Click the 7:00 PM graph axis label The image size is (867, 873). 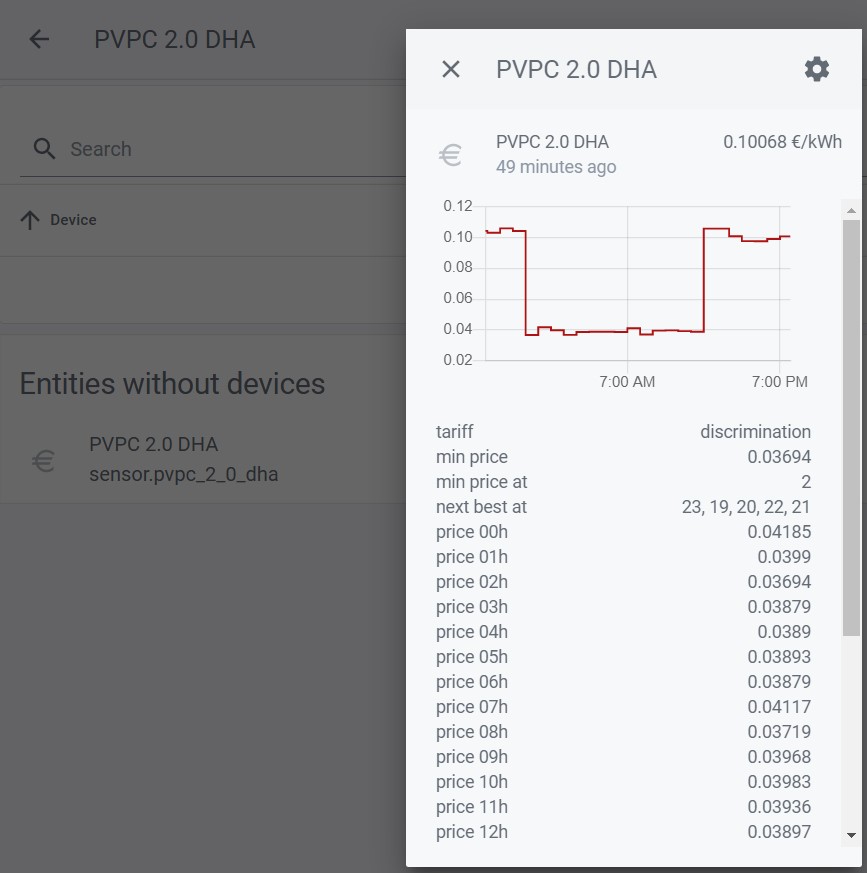(780, 382)
